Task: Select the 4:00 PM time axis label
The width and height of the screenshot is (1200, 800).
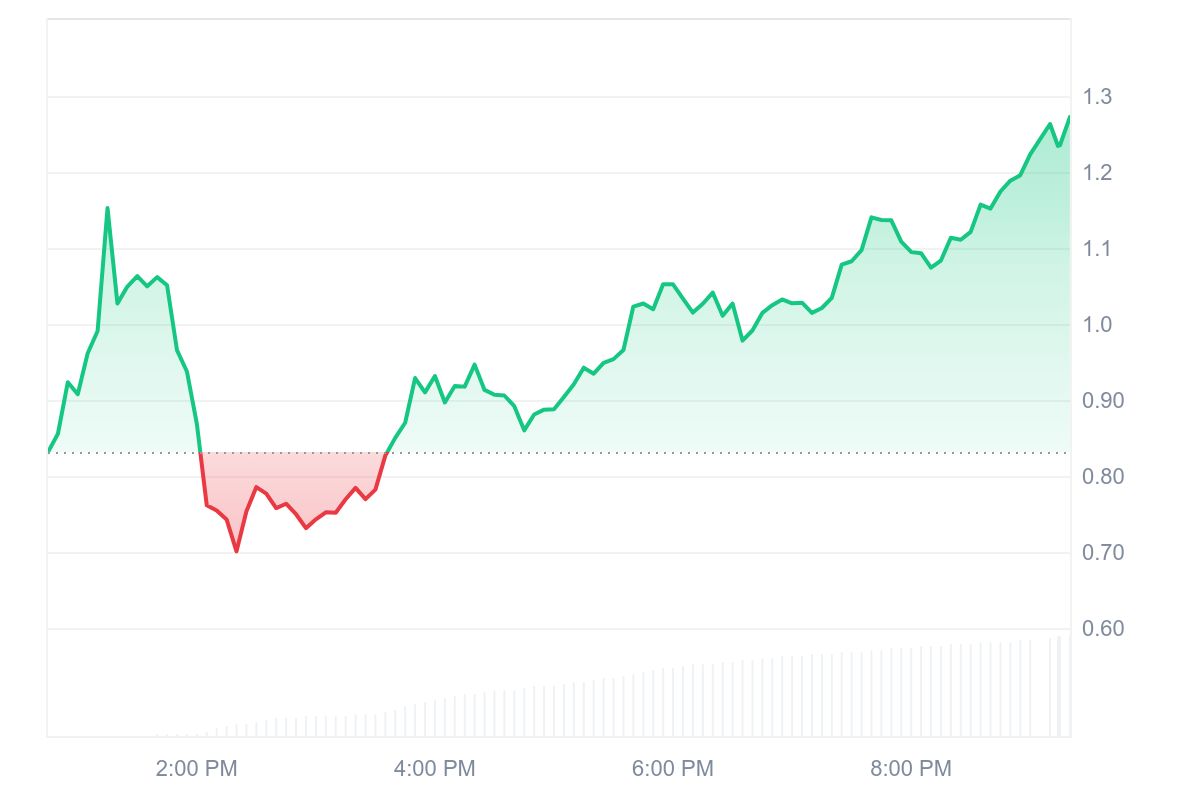Action: (434, 769)
